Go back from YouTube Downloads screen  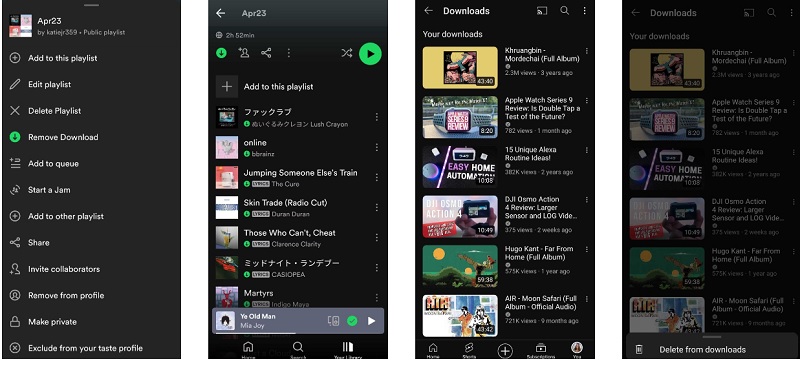pos(429,11)
